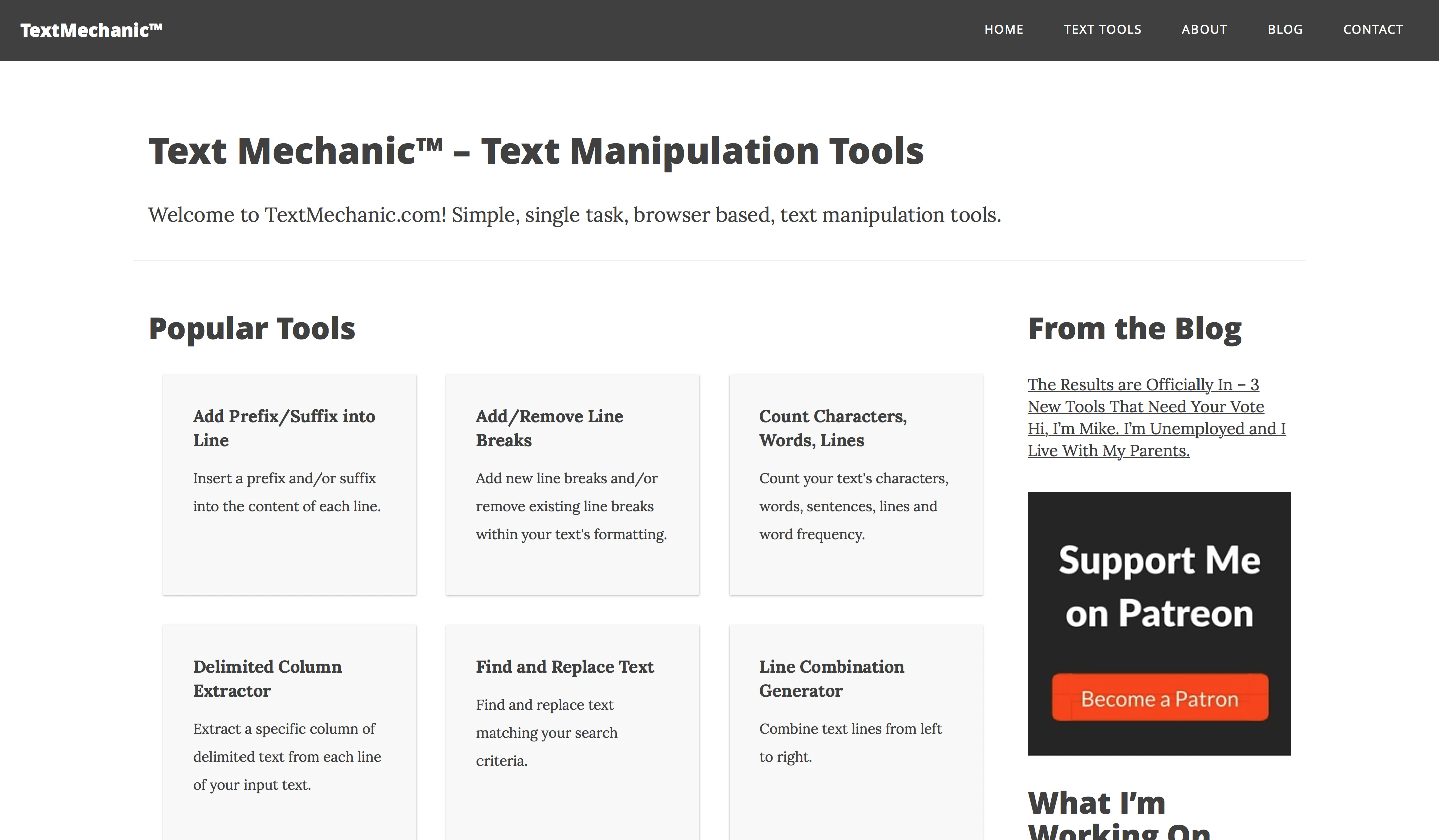
Task: Select HOME in the navigation bar
Action: (1004, 29)
